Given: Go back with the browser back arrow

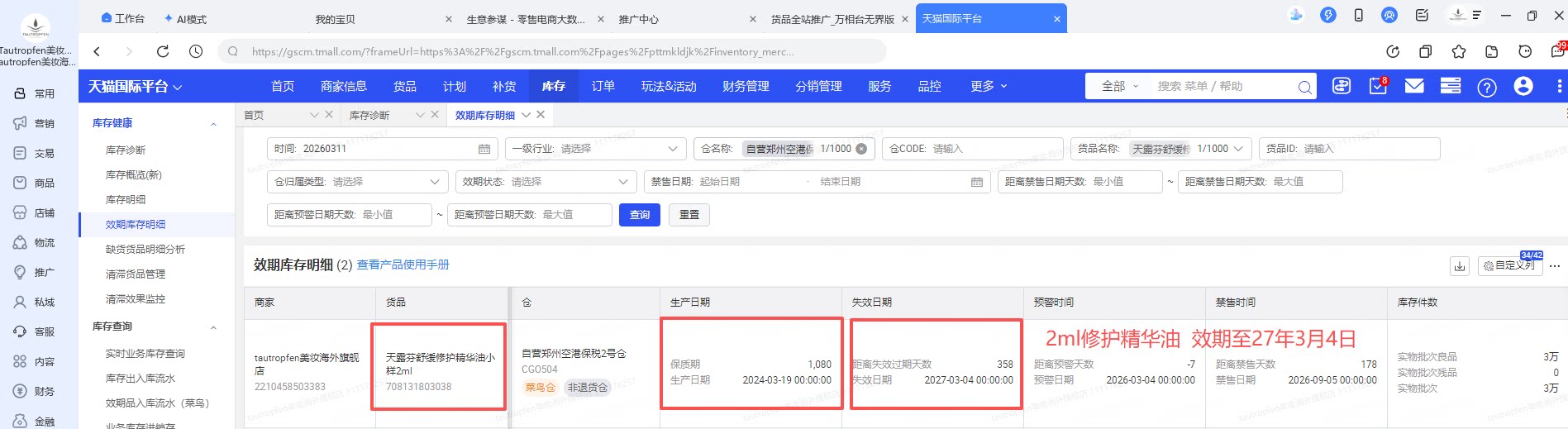Looking at the screenshot, I should click(x=97, y=51).
